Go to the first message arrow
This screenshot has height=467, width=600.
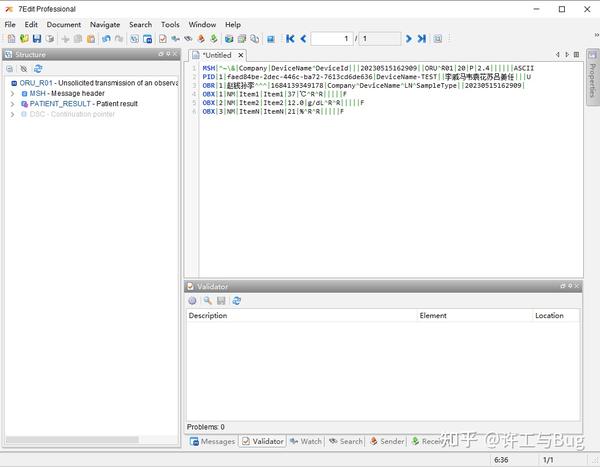point(290,39)
